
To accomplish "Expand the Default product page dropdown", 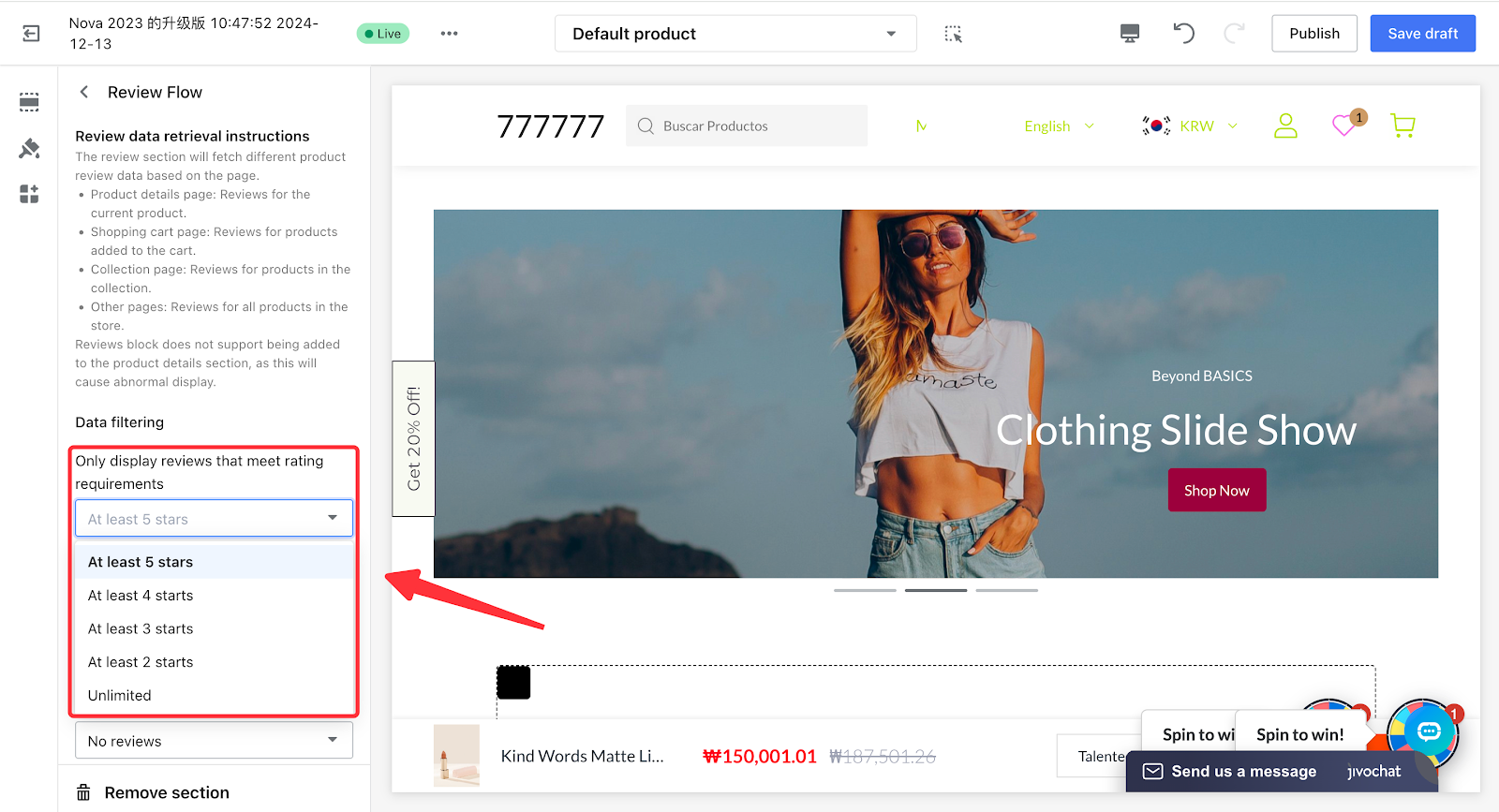I will (735, 34).
